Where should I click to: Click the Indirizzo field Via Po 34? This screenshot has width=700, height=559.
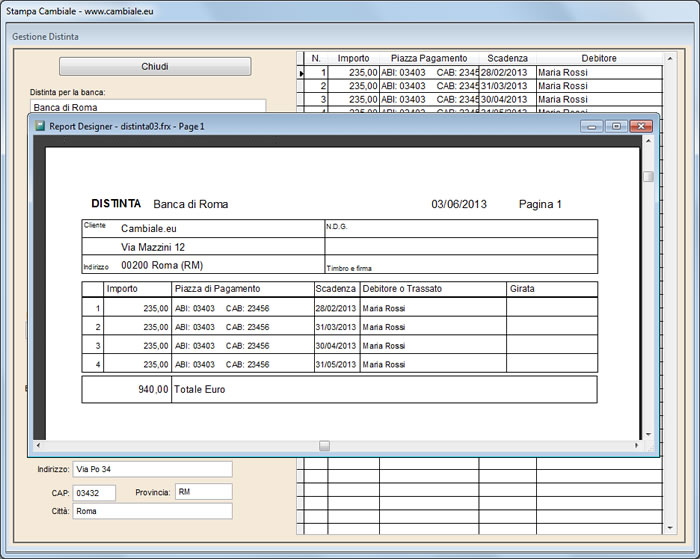click(152, 469)
